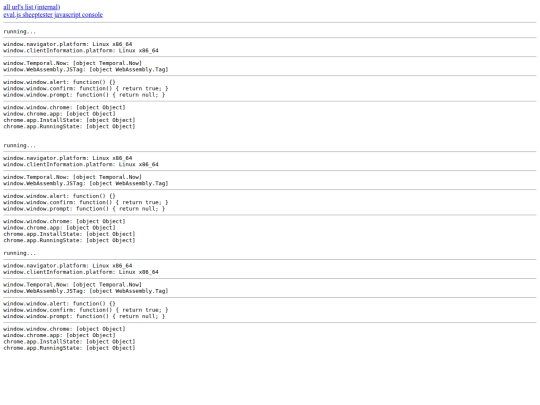
Task: Click "window.navigator.platform" line in second output block
Action: coord(68,158)
